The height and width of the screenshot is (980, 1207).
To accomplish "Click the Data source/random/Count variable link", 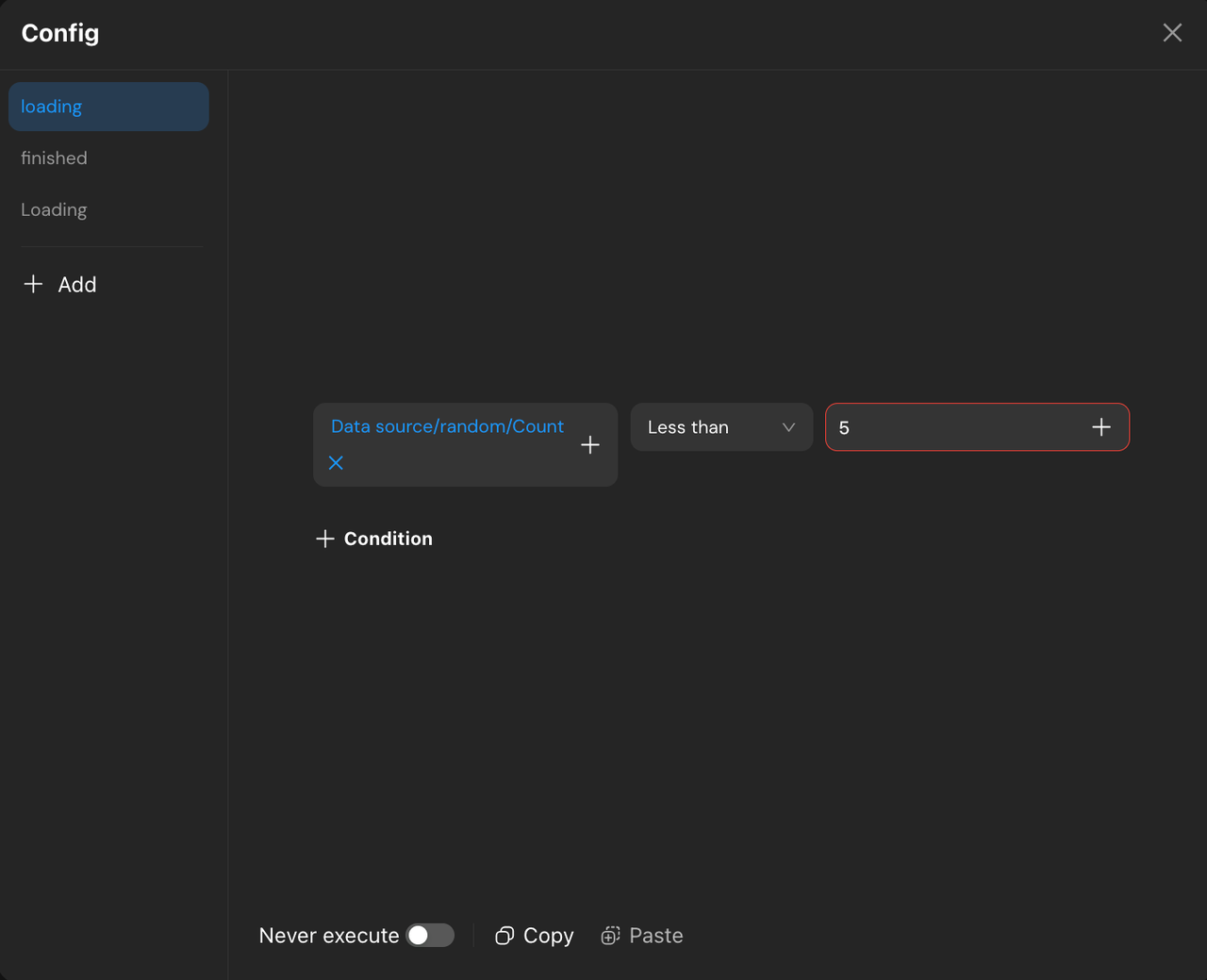I will (447, 426).
